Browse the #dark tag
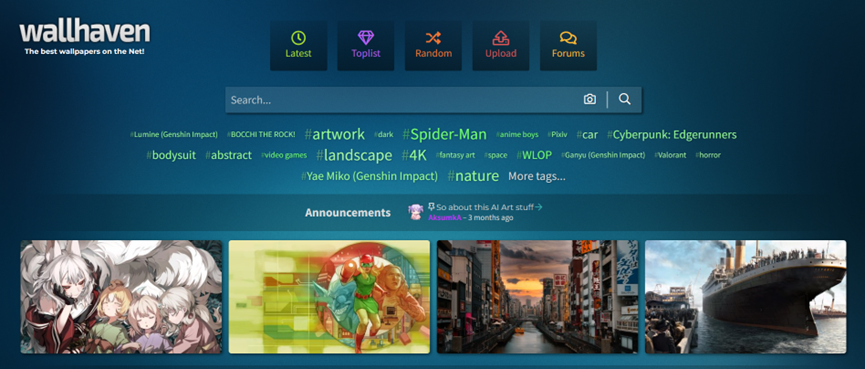Viewport: 865px width, 369px height. pos(383,135)
